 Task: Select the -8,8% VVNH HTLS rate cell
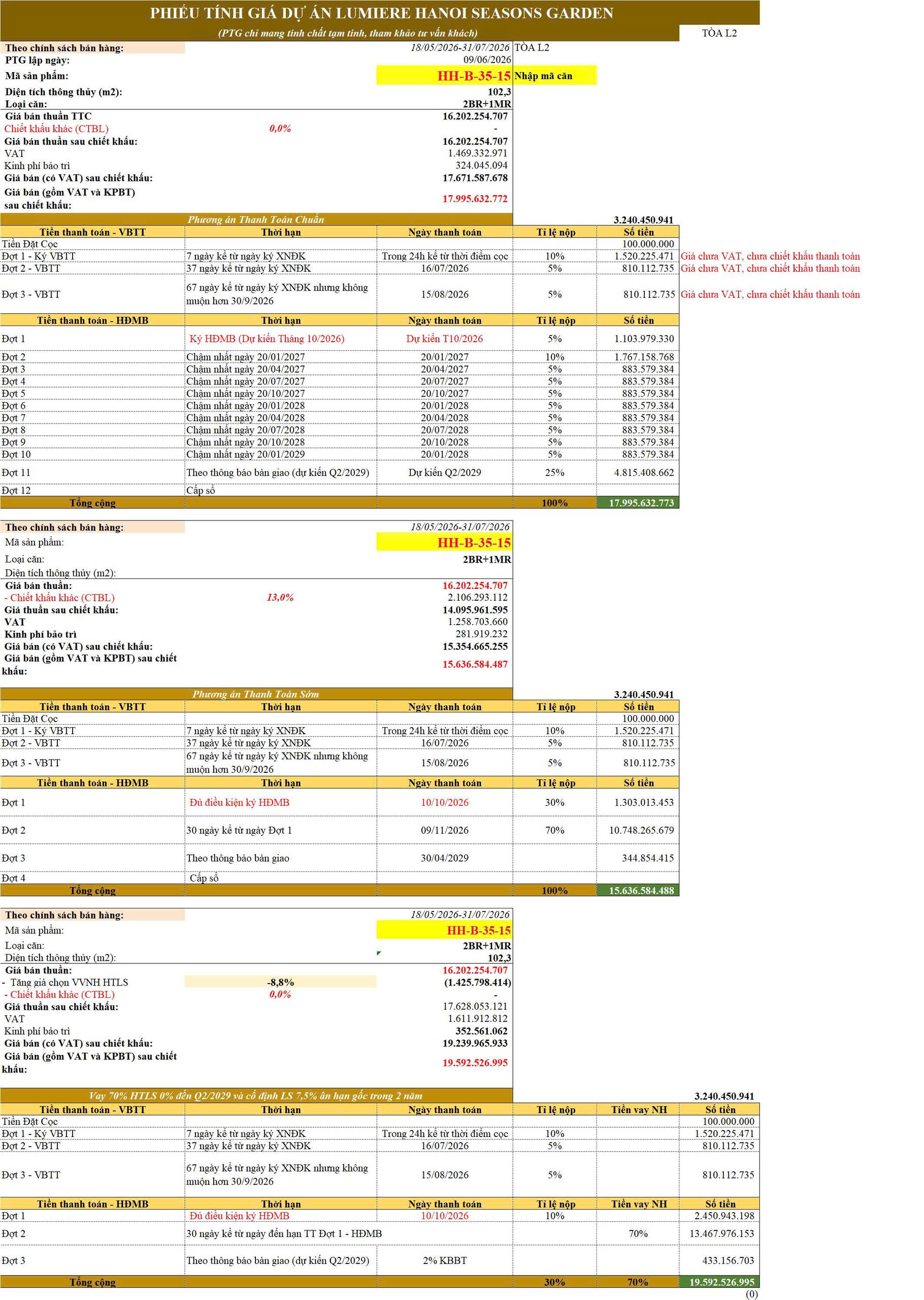(280, 982)
